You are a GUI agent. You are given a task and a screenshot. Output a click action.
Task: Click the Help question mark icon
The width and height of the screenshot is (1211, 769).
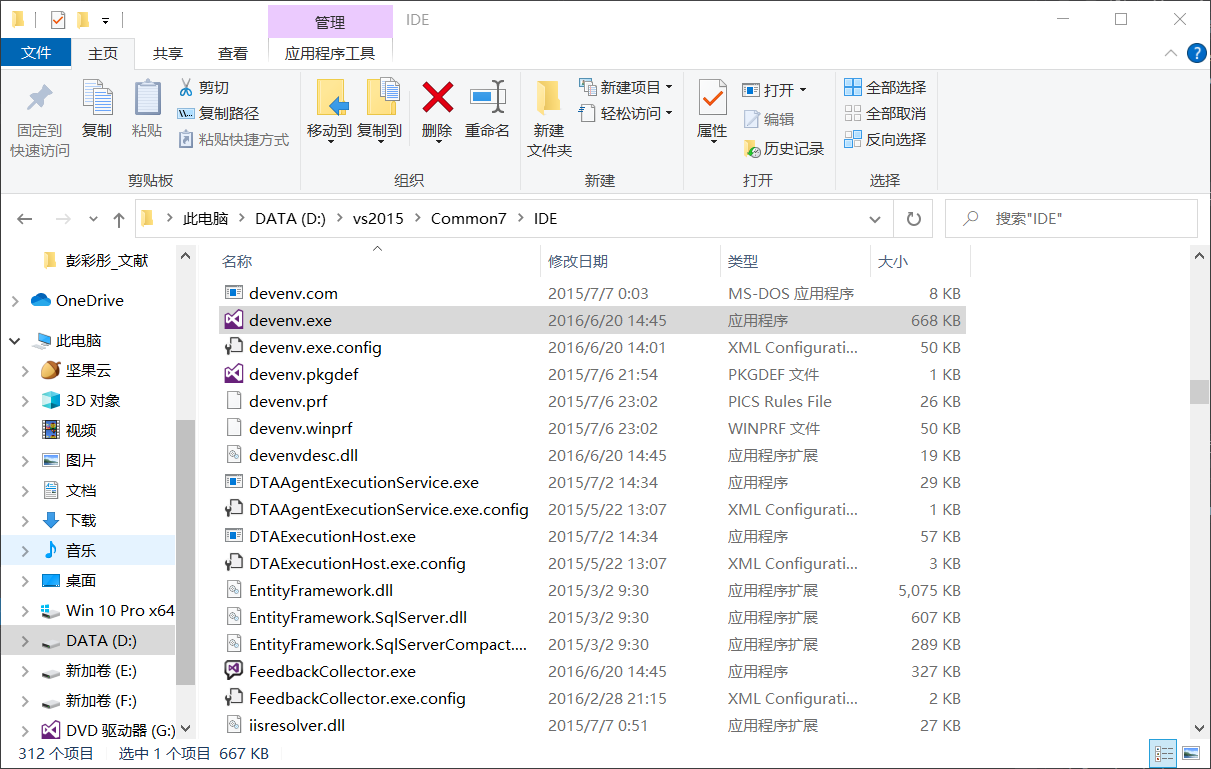click(1195, 54)
